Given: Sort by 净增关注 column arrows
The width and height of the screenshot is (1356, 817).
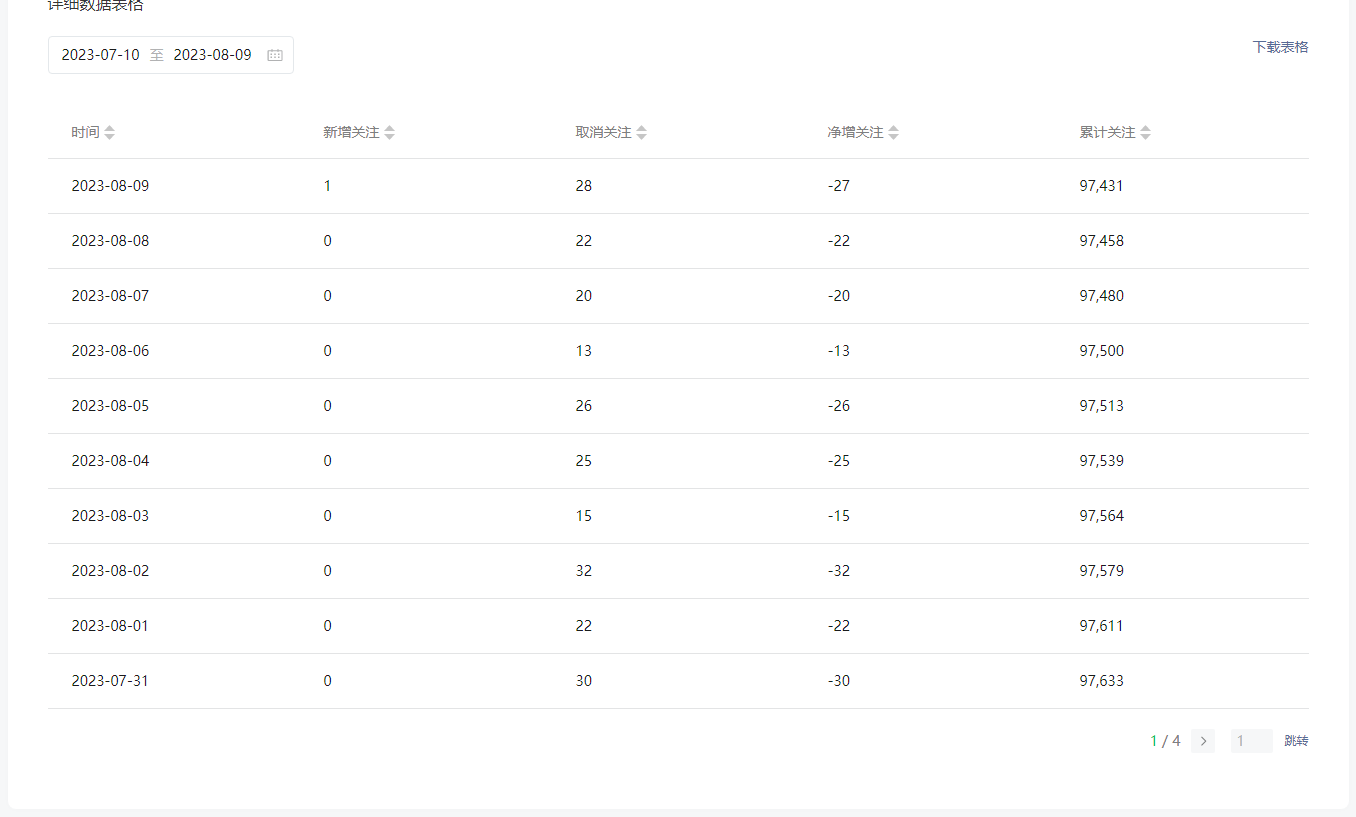Looking at the screenshot, I should (x=894, y=132).
